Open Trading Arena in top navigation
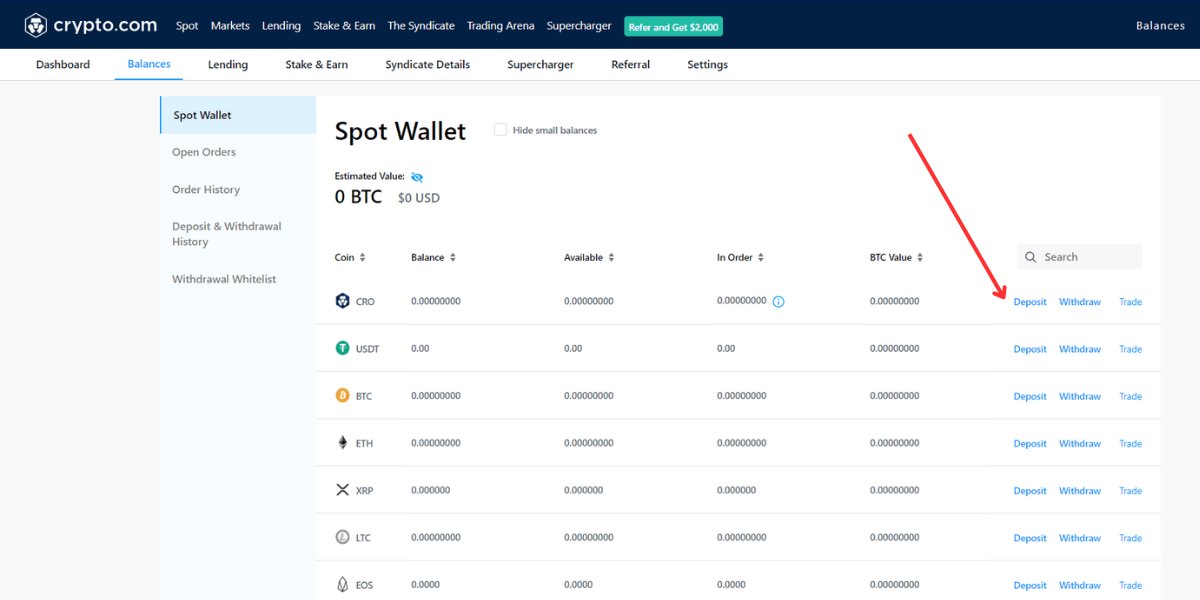 coord(500,26)
